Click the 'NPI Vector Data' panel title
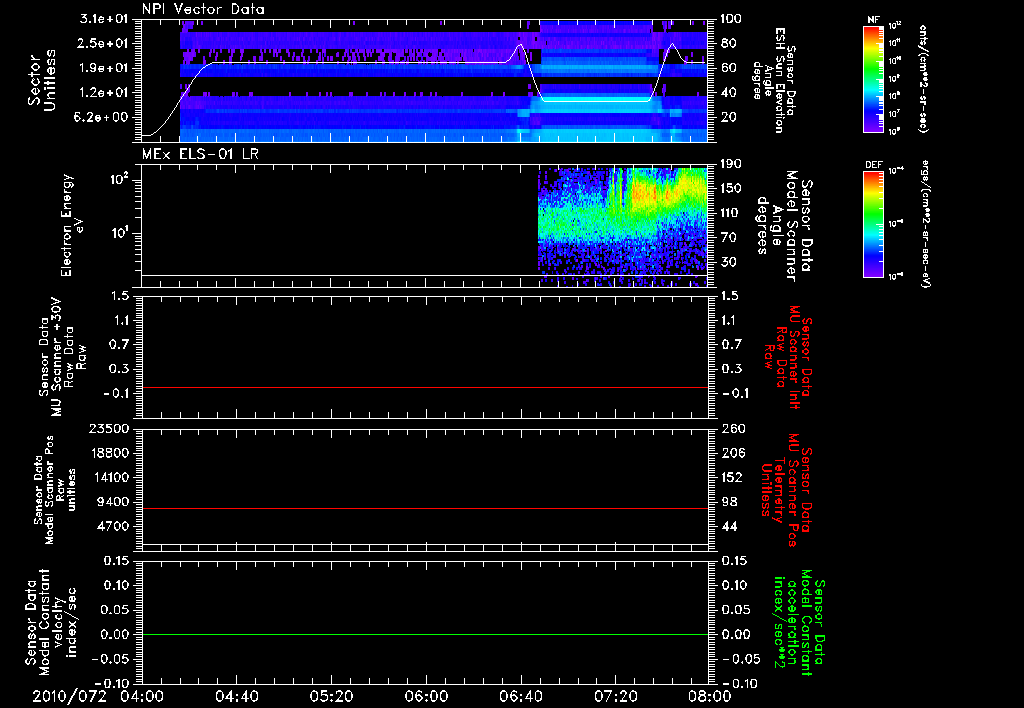Screen dimensions: 1024x708 click(x=203, y=9)
